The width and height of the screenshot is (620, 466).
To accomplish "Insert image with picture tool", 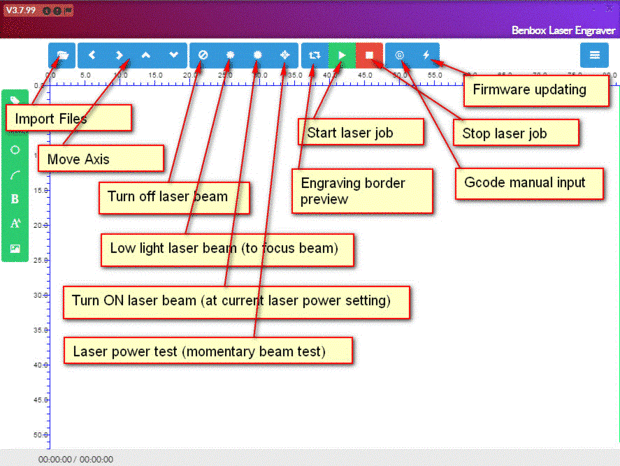I will [x=15, y=248].
